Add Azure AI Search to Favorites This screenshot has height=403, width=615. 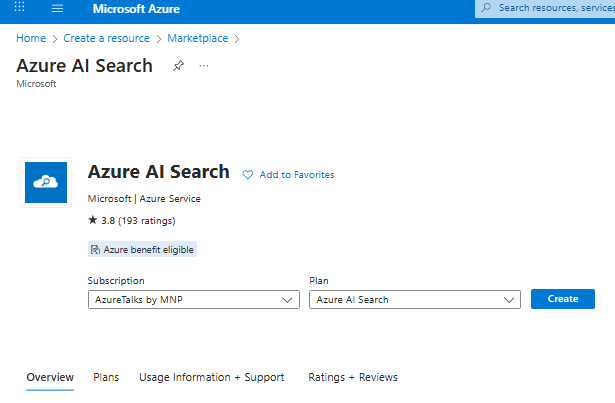pyautogui.click(x=288, y=175)
